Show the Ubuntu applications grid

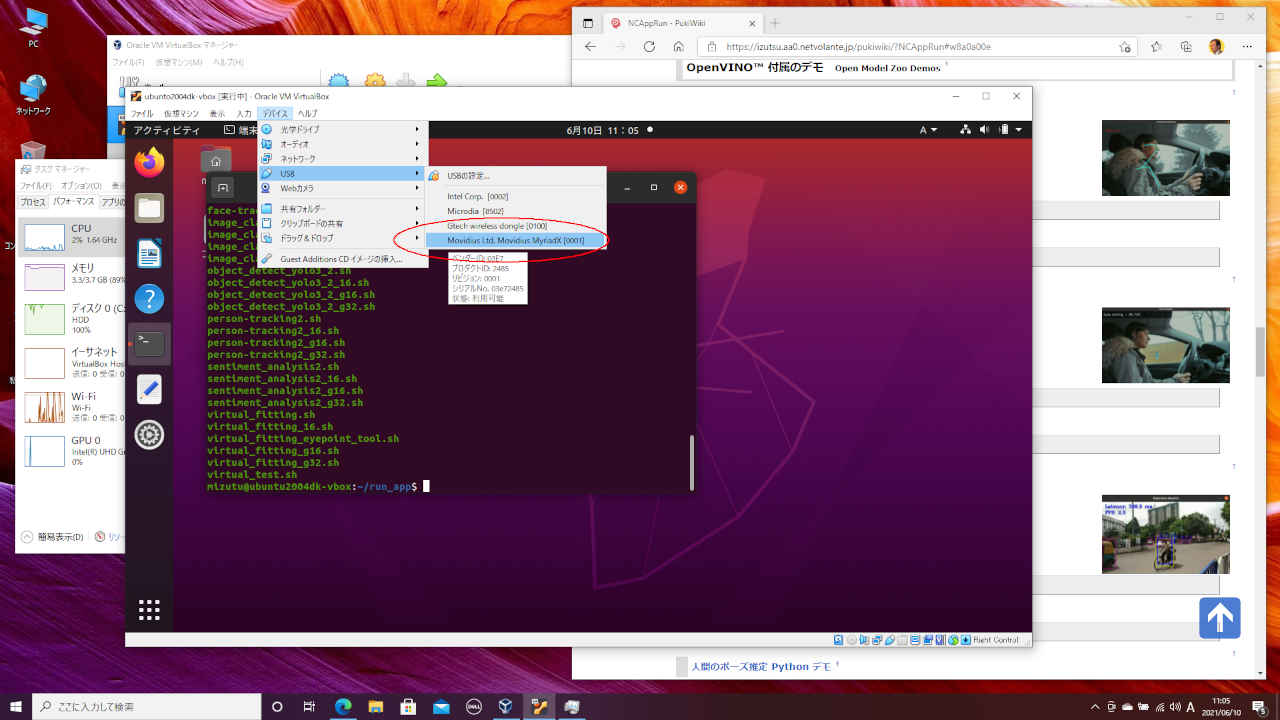point(150,610)
